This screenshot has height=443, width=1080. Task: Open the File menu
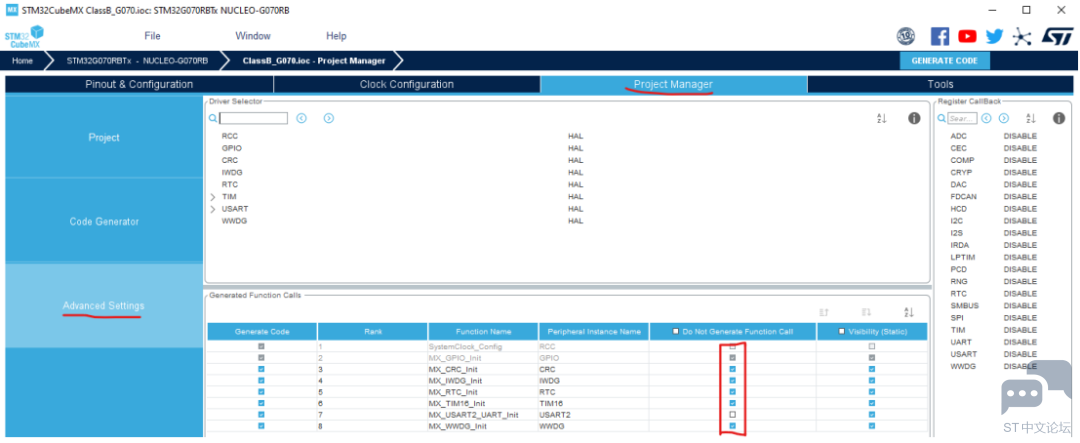152,36
